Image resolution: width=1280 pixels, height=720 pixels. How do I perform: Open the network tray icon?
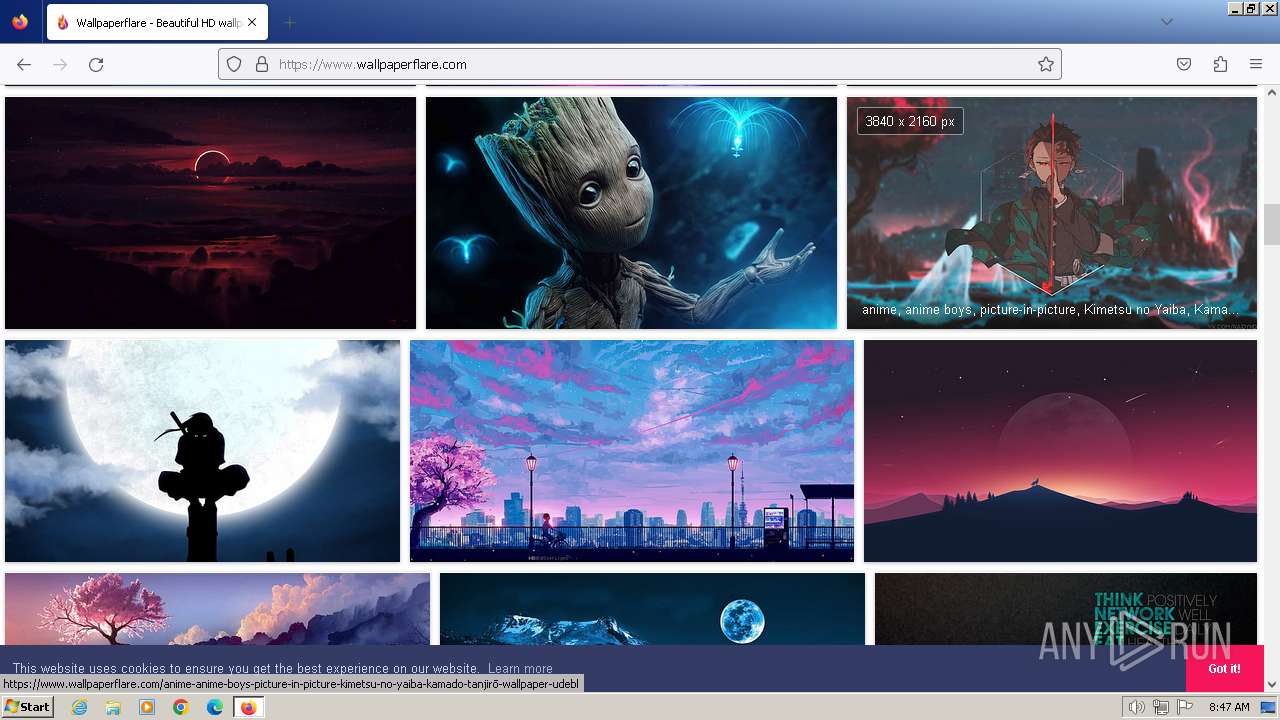(1161, 707)
